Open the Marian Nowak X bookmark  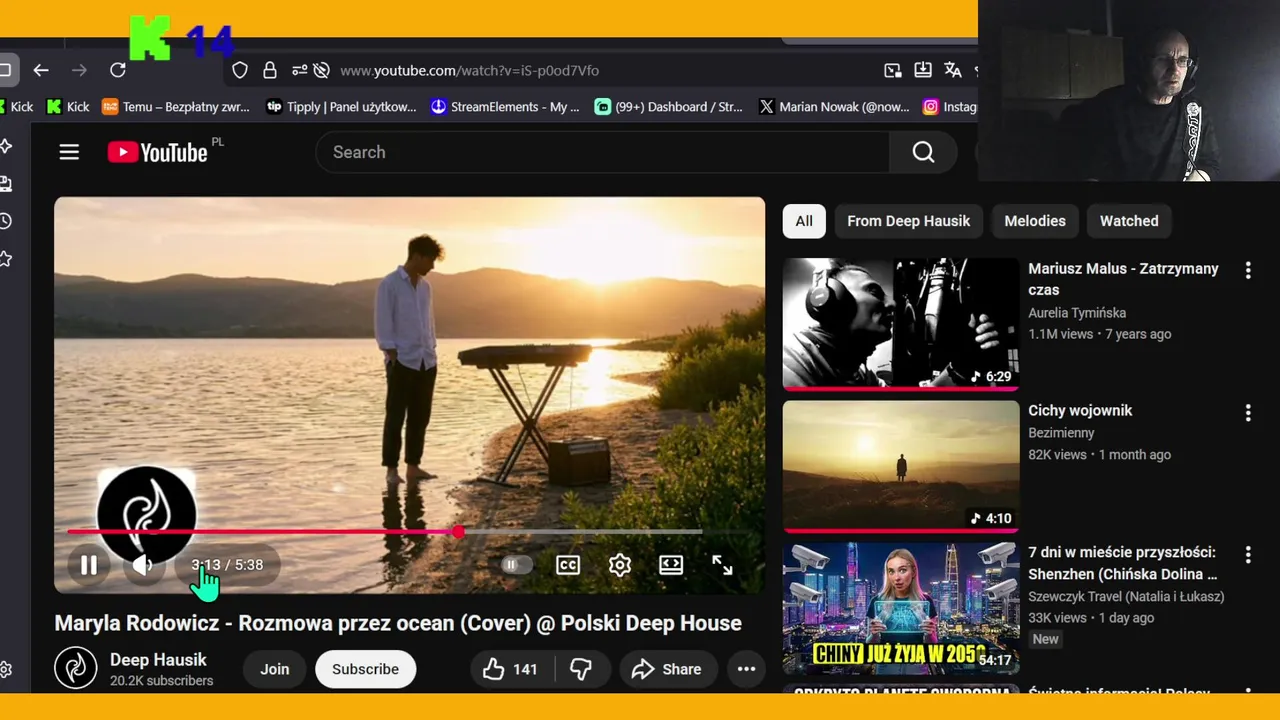click(834, 106)
